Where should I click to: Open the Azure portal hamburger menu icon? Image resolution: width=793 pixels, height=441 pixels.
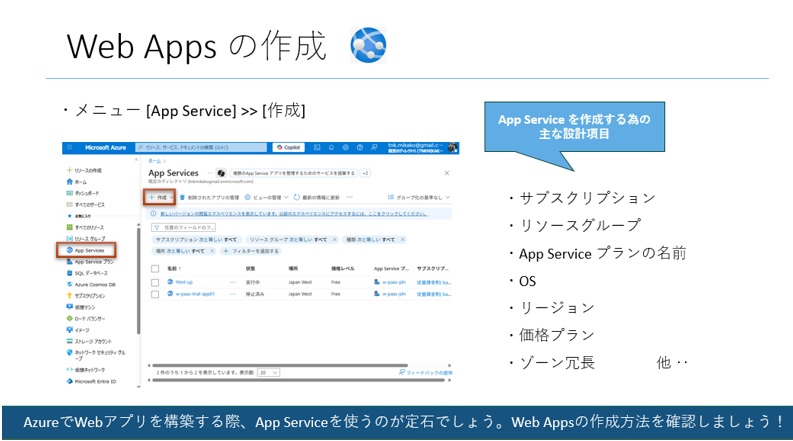click(70, 148)
